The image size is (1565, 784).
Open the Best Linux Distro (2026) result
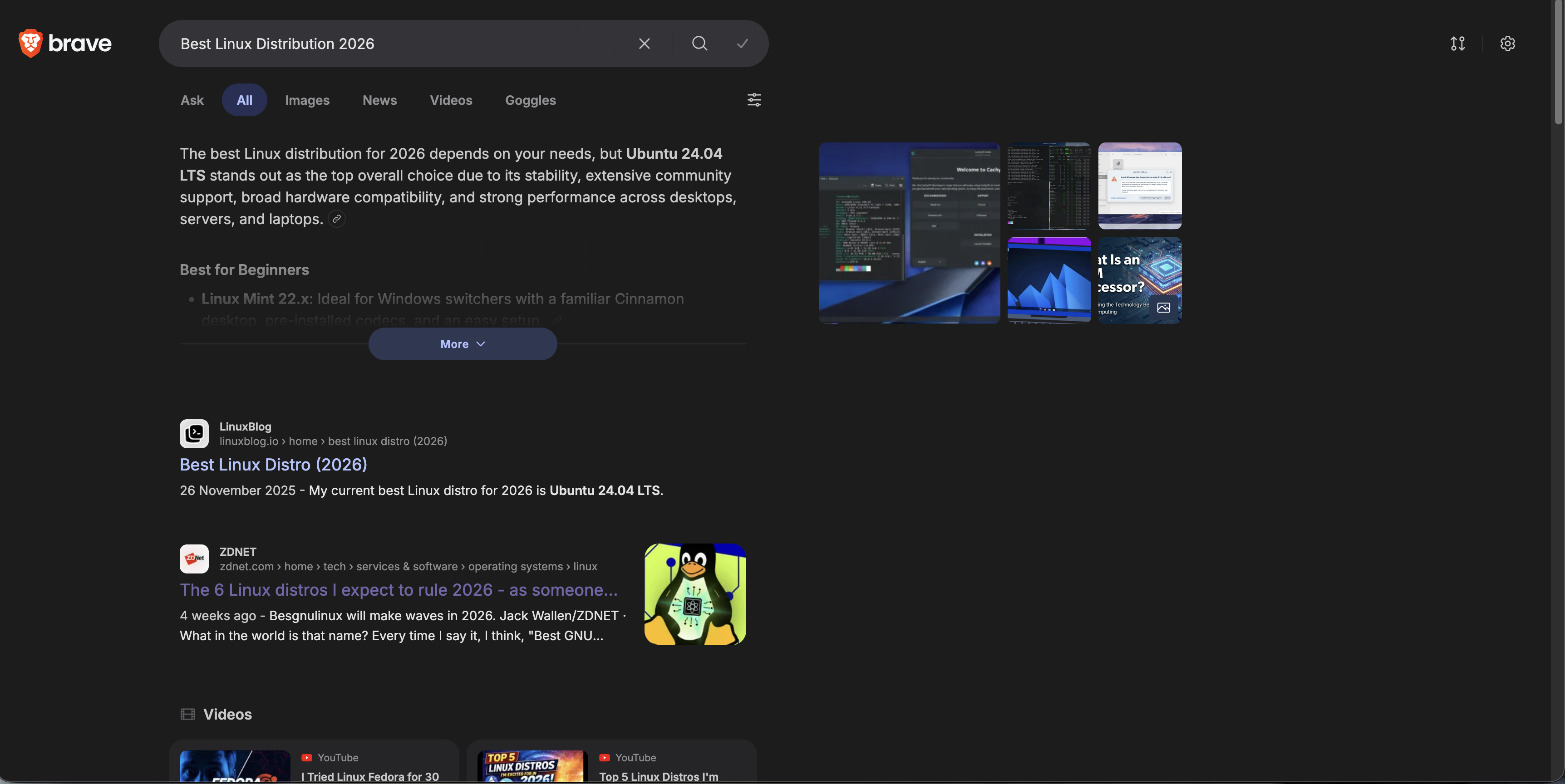(x=273, y=464)
